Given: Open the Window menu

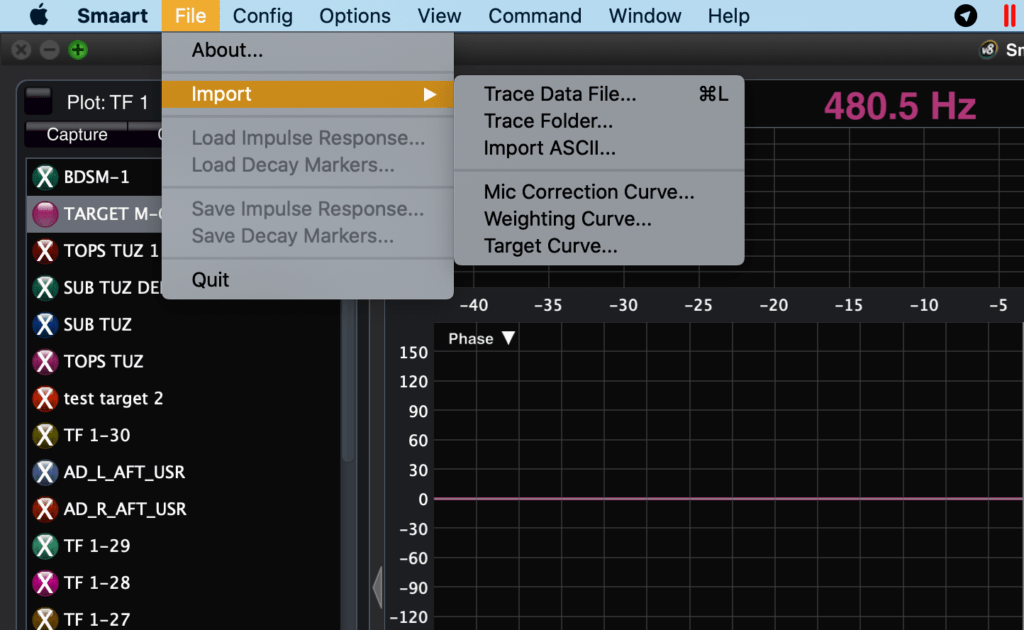Looking at the screenshot, I should point(645,16).
